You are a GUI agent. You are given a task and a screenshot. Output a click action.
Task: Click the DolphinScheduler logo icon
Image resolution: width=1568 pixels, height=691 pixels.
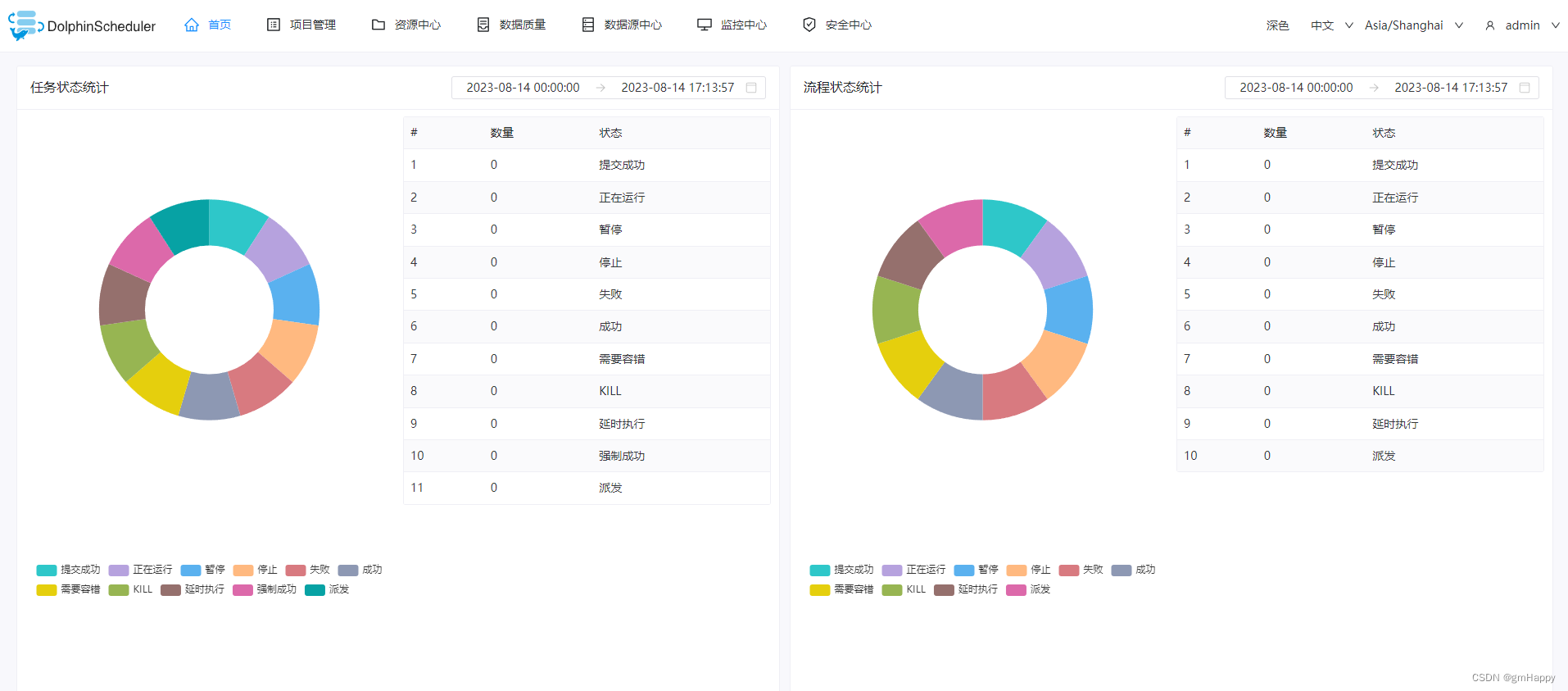click(x=25, y=25)
